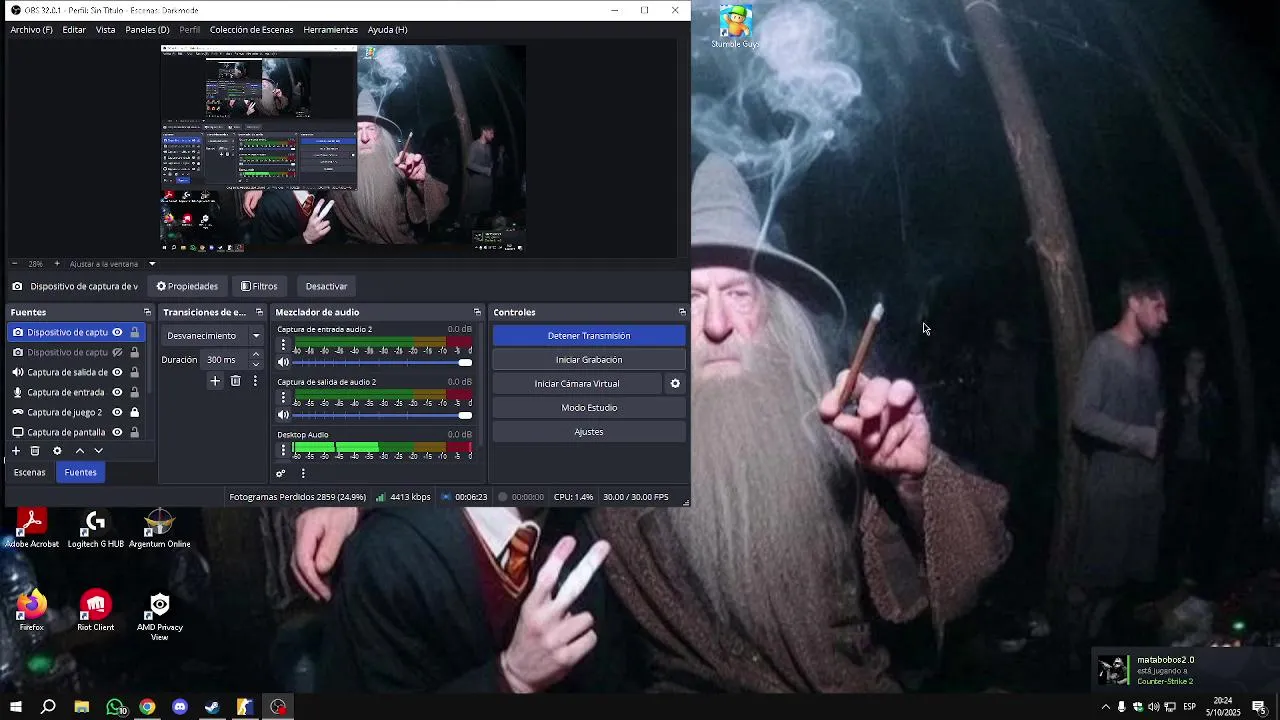1280x720 pixels.
Task: Open Filtros for selected source
Action: pyautogui.click(x=259, y=286)
